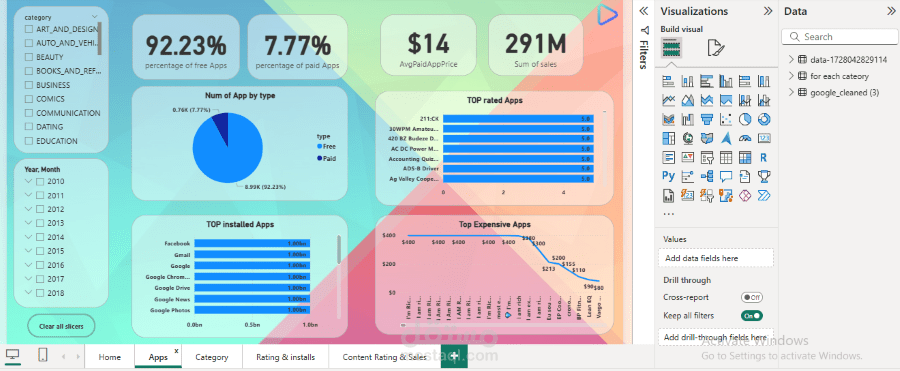Viewport: 900px width, 371px height.
Task: Insert an R script visual
Action: [x=764, y=157]
